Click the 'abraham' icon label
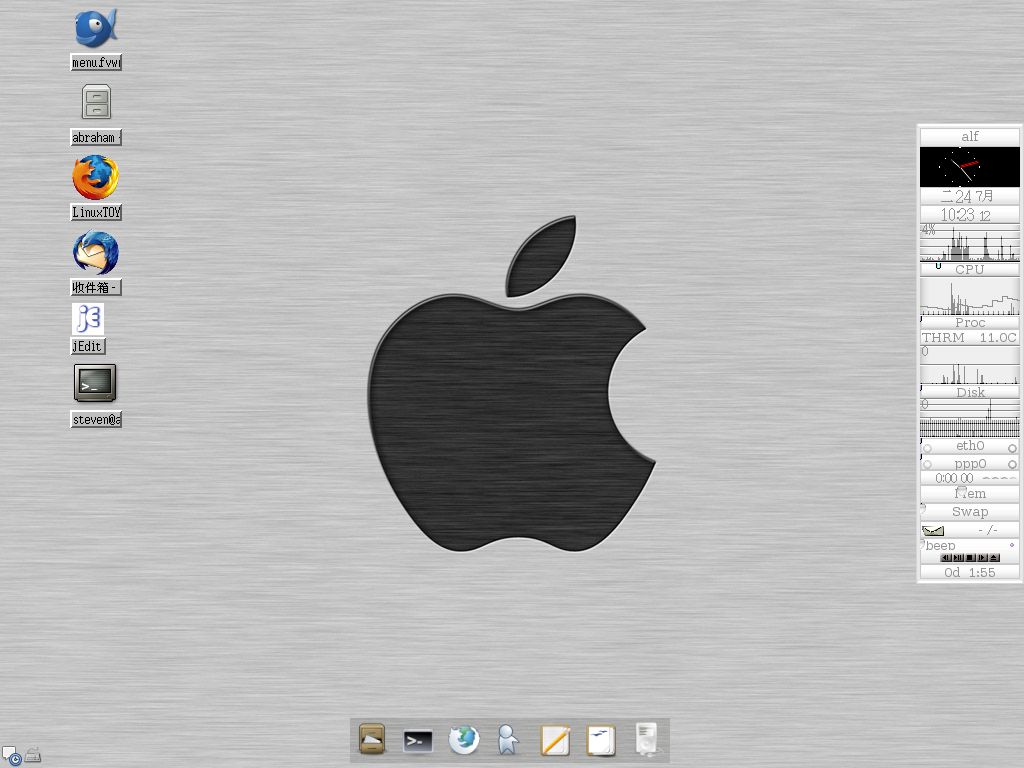This screenshot has height=768, width=1024. 96,138
